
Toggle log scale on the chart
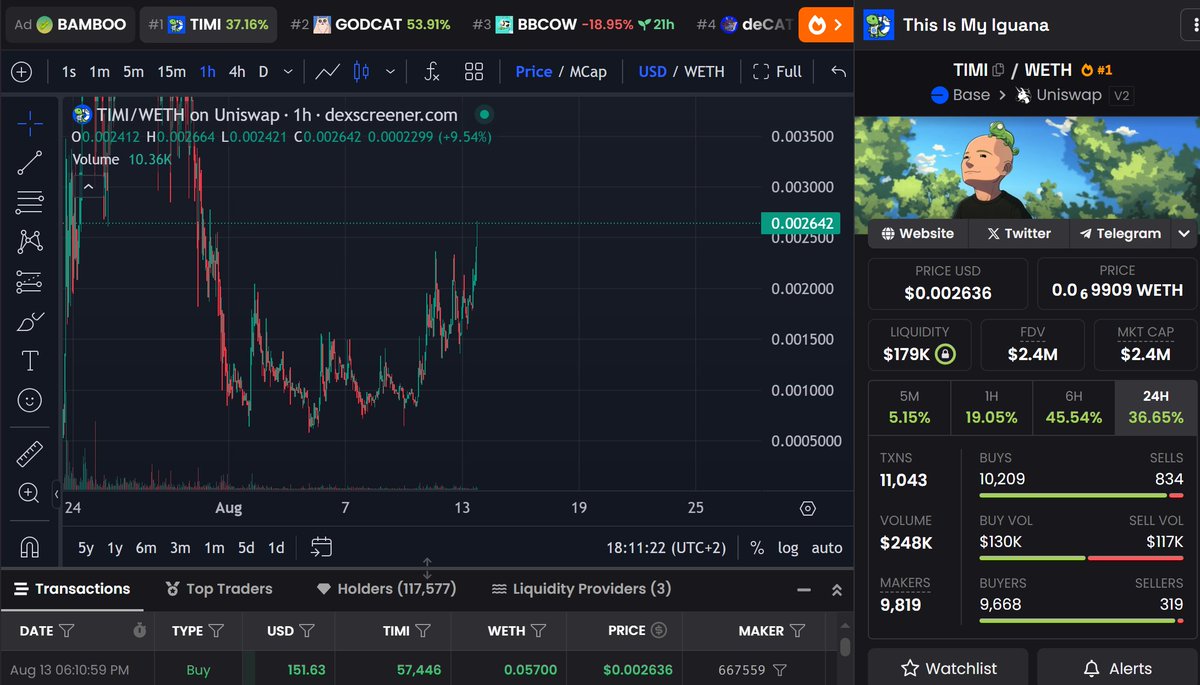pos(788,548)
